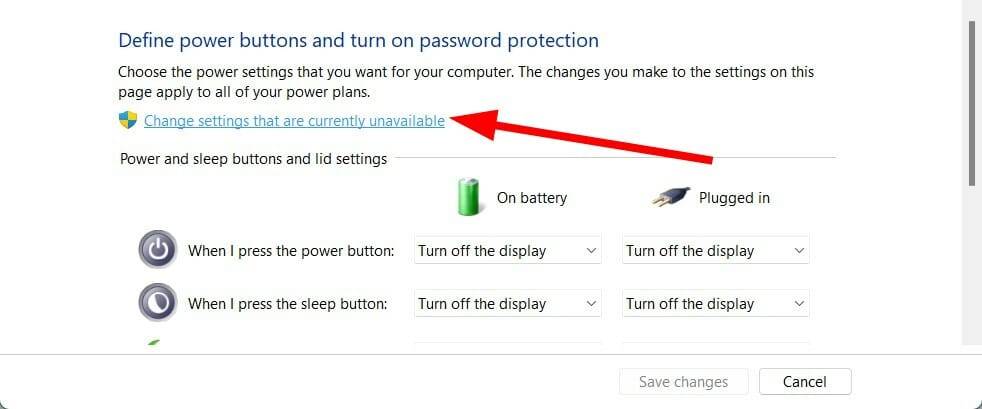Click the green battery icon
The image size is (982, 409).
pos(469,197)
